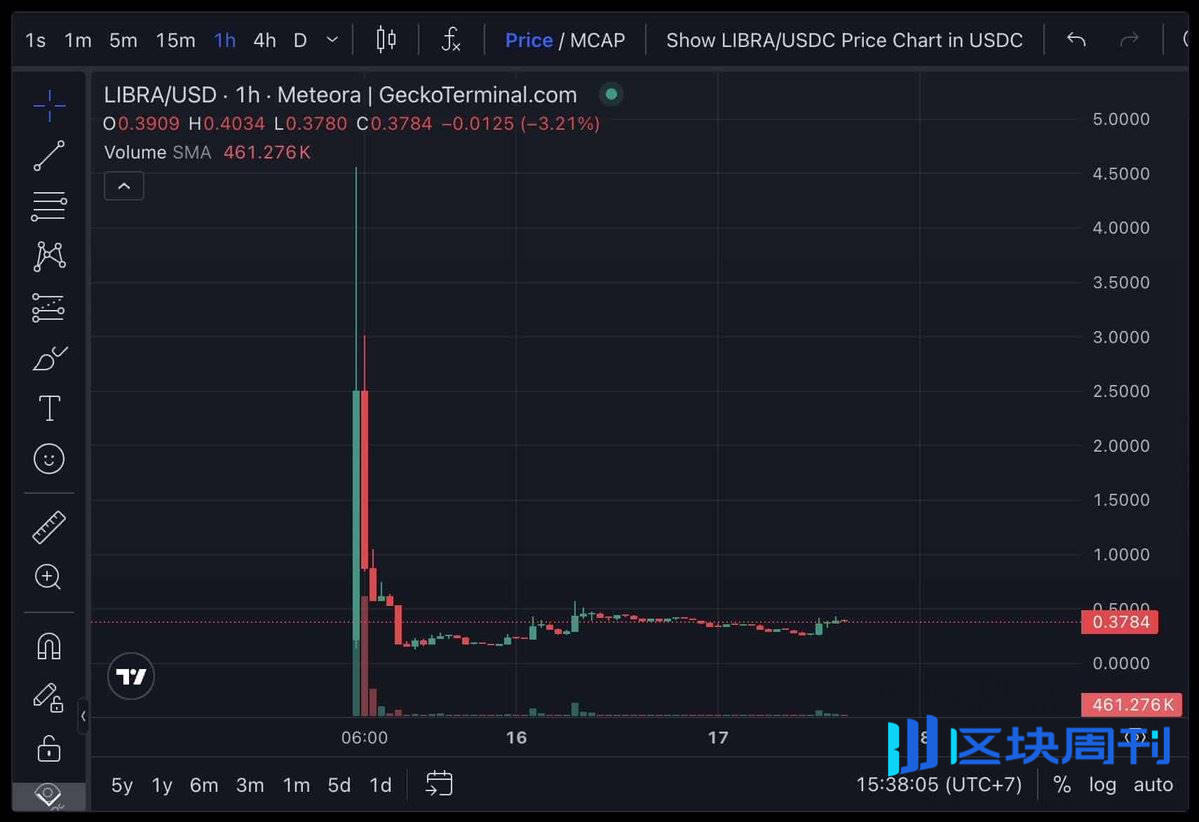Enable magnet snapping mode
The width and height of the screenshot is (1199, 822).
pos(48,646)
